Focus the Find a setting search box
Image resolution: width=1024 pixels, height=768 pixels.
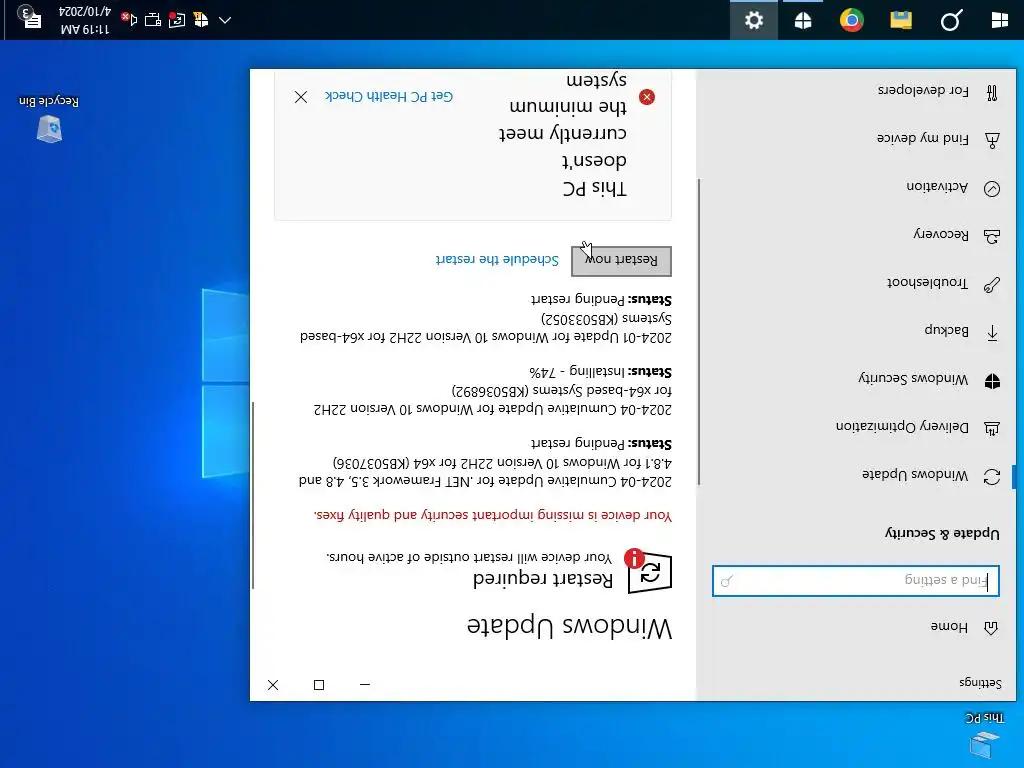click(856, 581)
